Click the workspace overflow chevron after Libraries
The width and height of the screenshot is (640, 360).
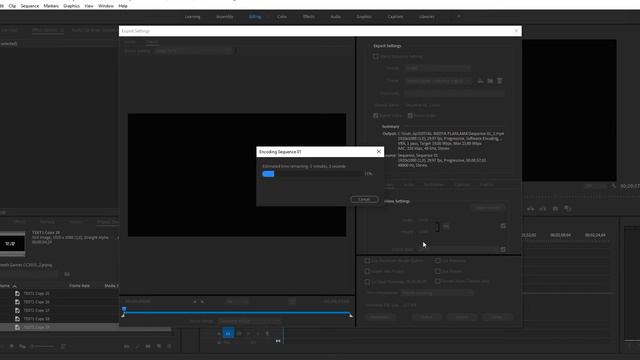(x=459, y=17)
